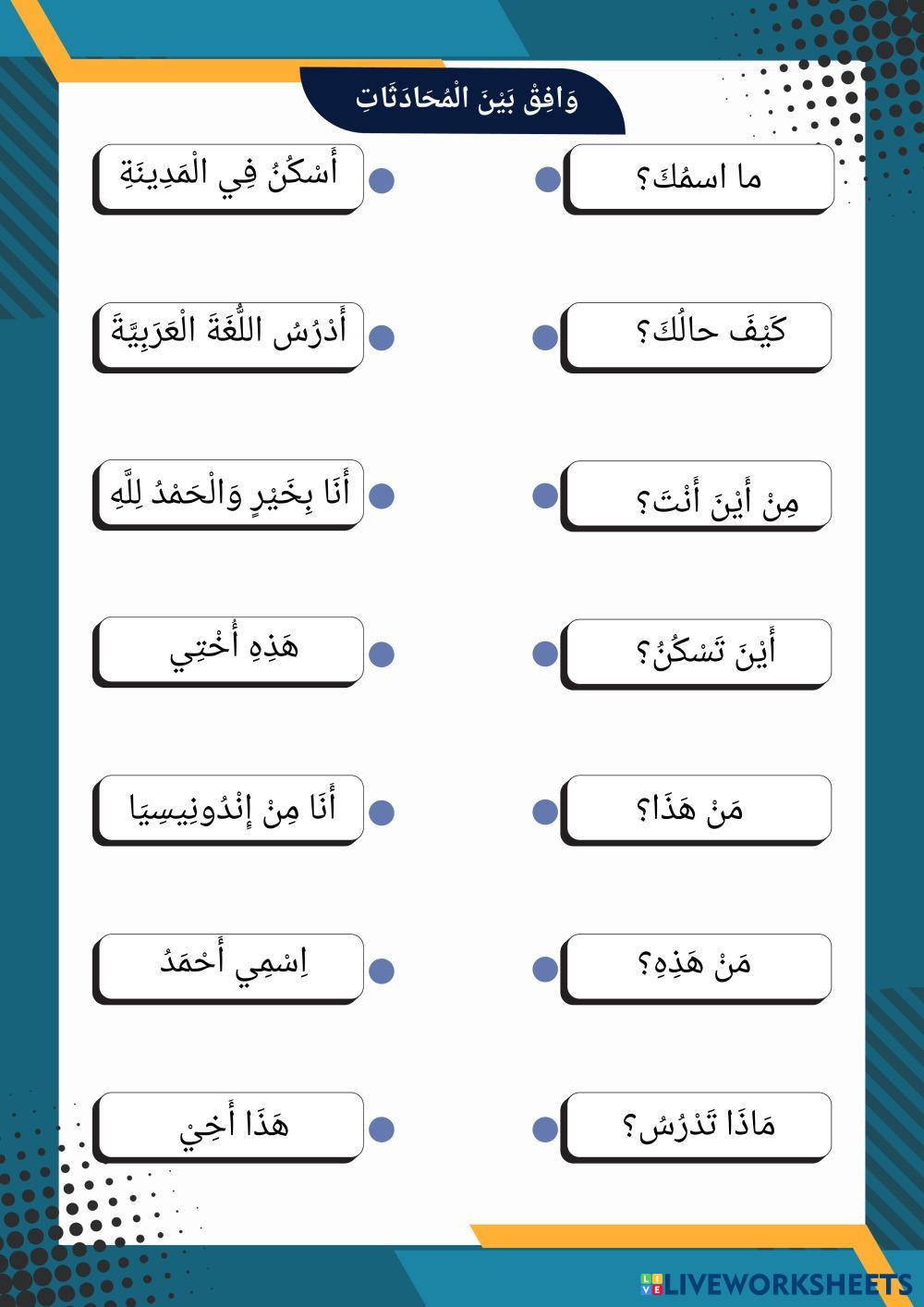Click the «أنا من إندونيسيا» answer box
This screenshot has width=924, height=1307.
[x=230, y=809]
